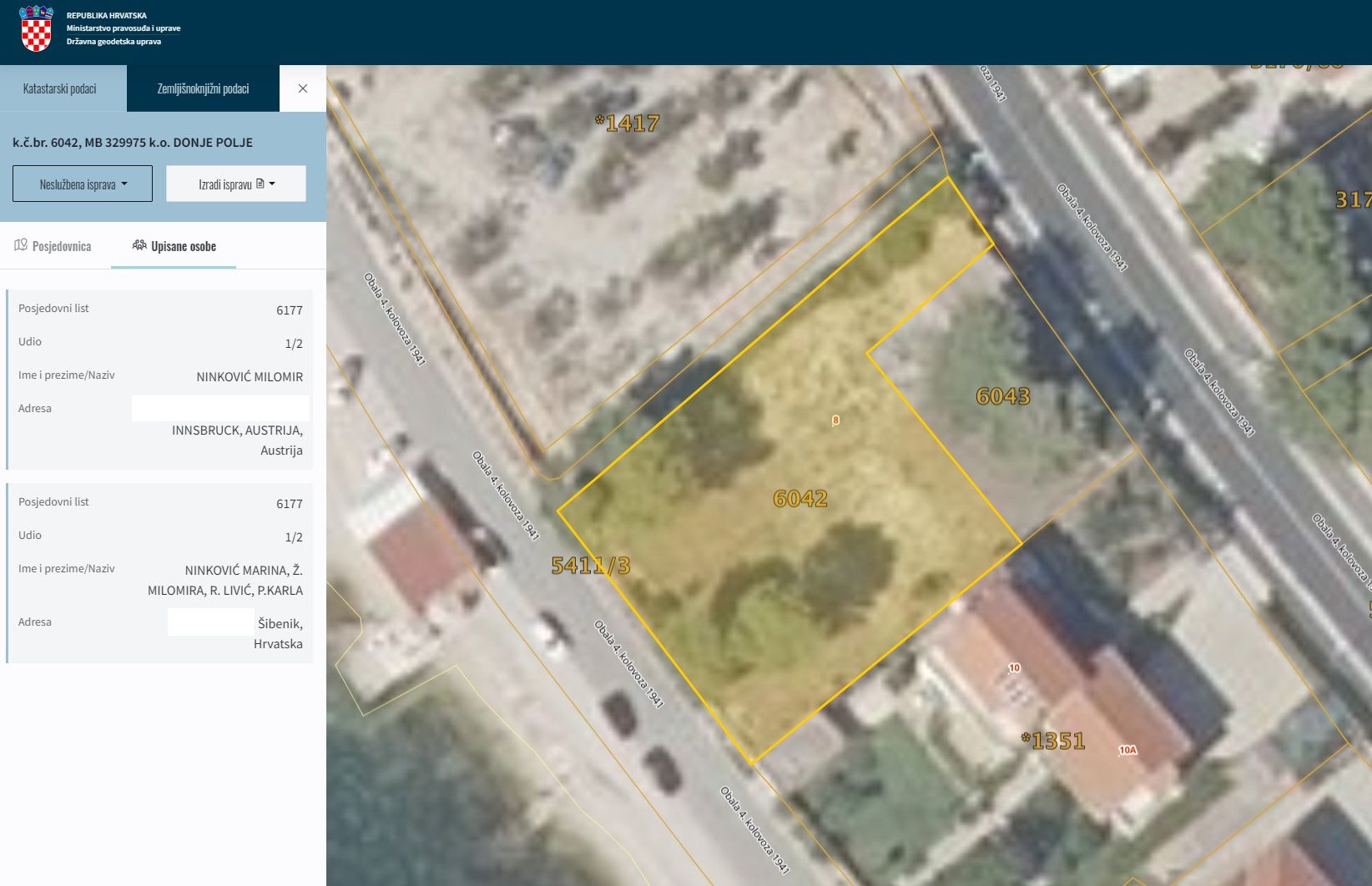Click the document icon in Izradi ispravu

pyautogui.click(x=260, y=184)
